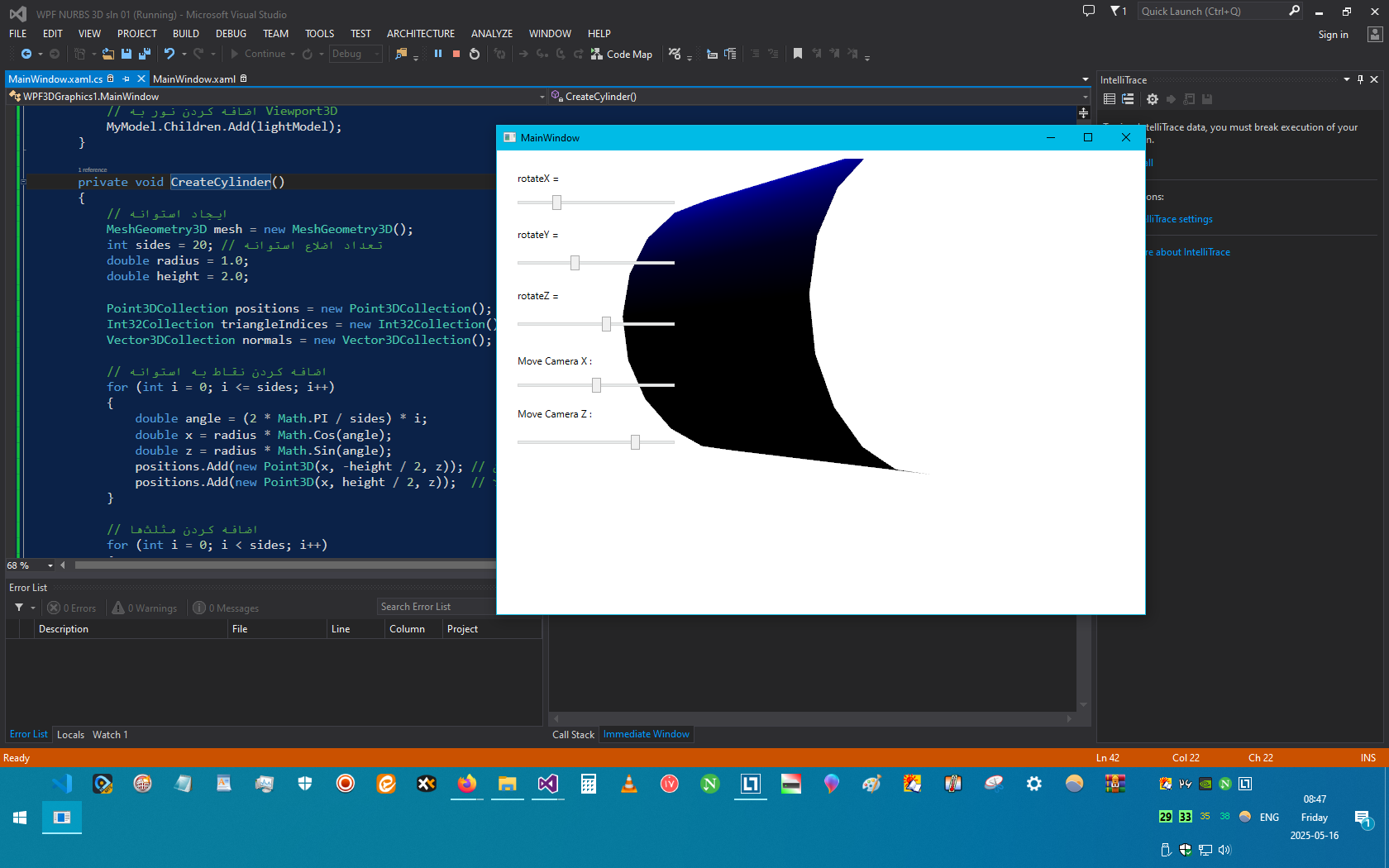Open the IntelliTrace panel options dropdown arrow
Viewport: 1389px width, 868px height.
point(1347,79)
